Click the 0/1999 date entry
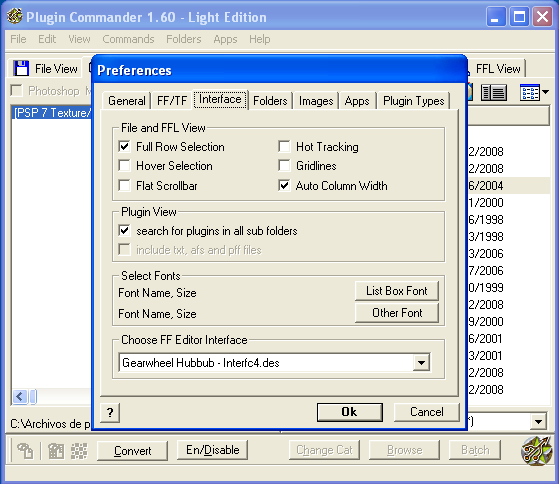 point(486,288)
